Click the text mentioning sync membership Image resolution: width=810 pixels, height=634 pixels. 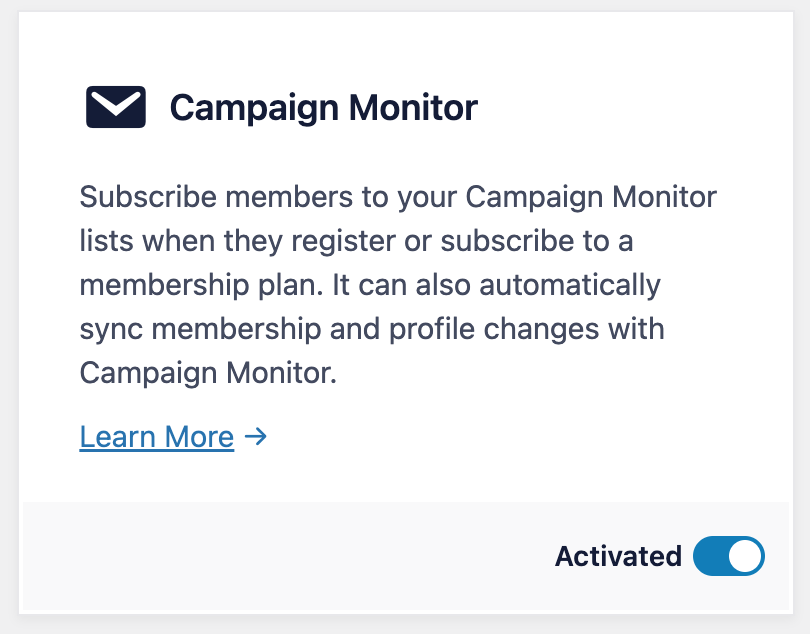click(372, 329)
